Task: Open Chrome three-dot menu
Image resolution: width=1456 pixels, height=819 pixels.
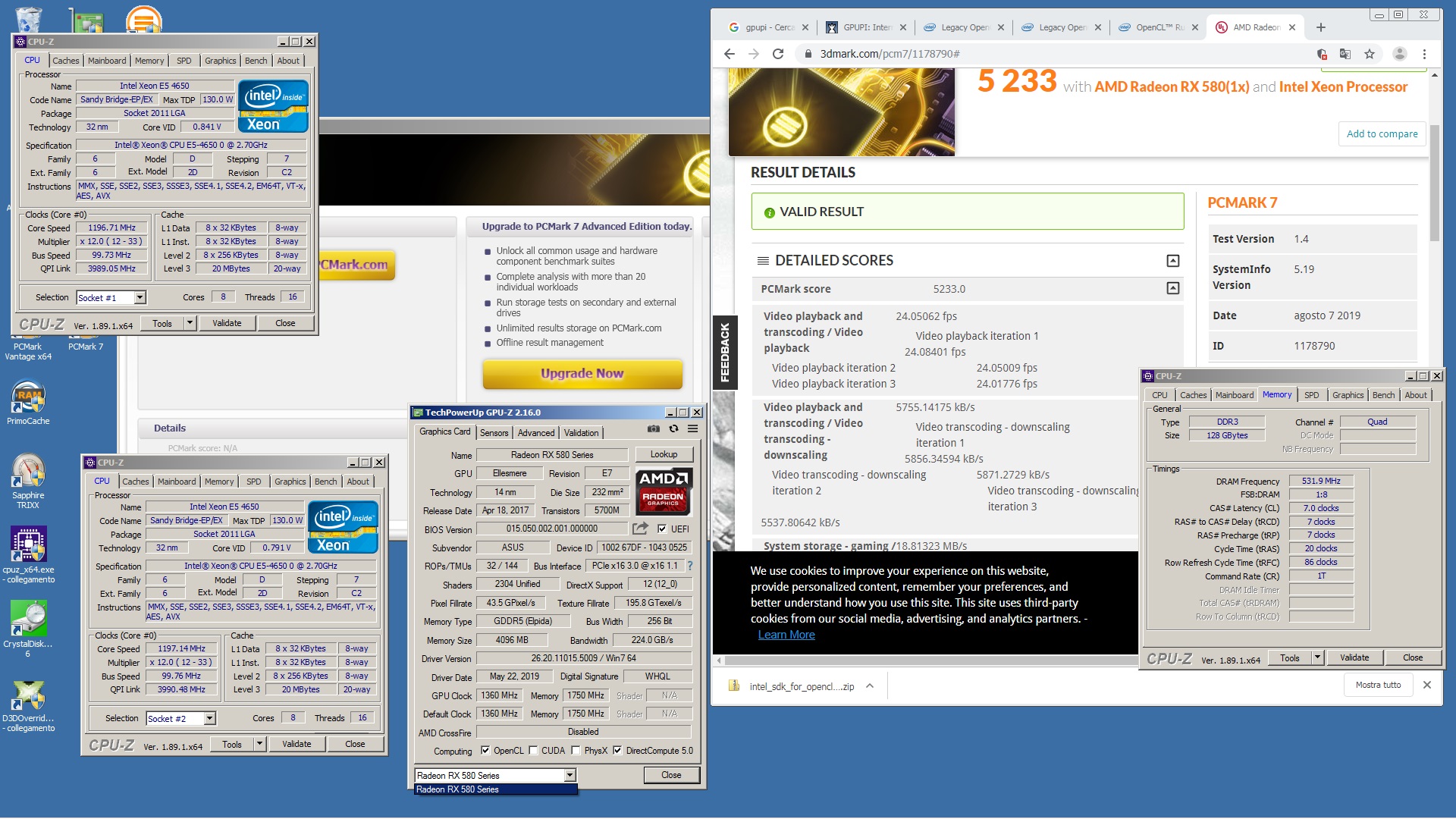Action: (1424, 54)
